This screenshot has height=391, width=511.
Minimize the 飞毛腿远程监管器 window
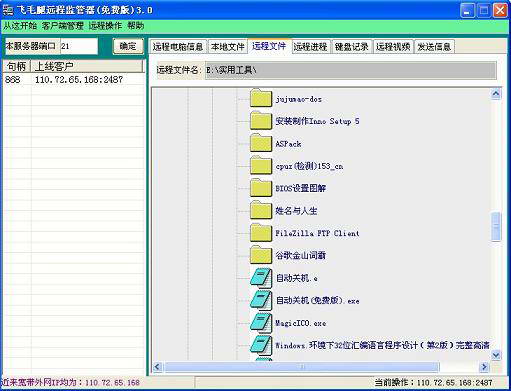click(467, 11)
